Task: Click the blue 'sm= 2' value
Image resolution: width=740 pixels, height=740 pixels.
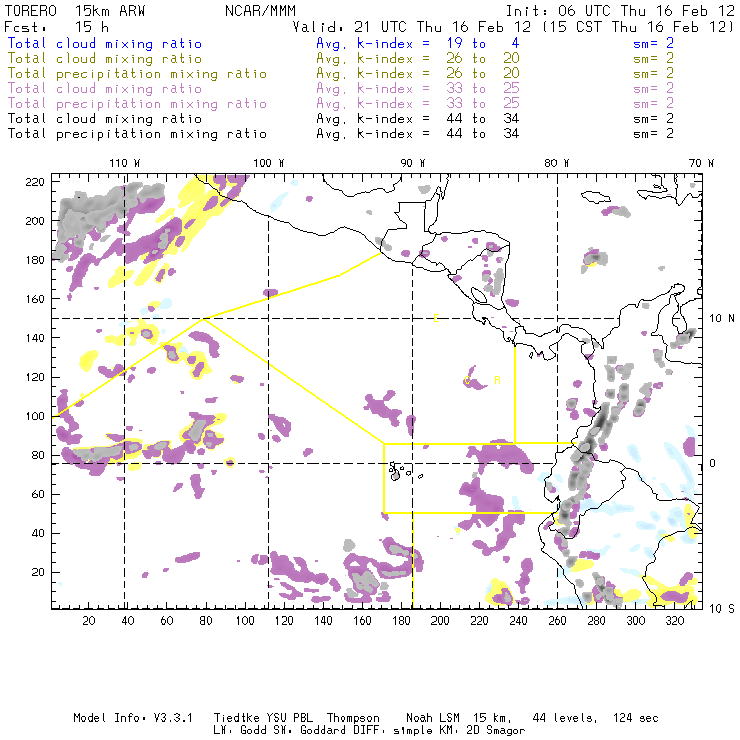Action: (x=654, y=43)
